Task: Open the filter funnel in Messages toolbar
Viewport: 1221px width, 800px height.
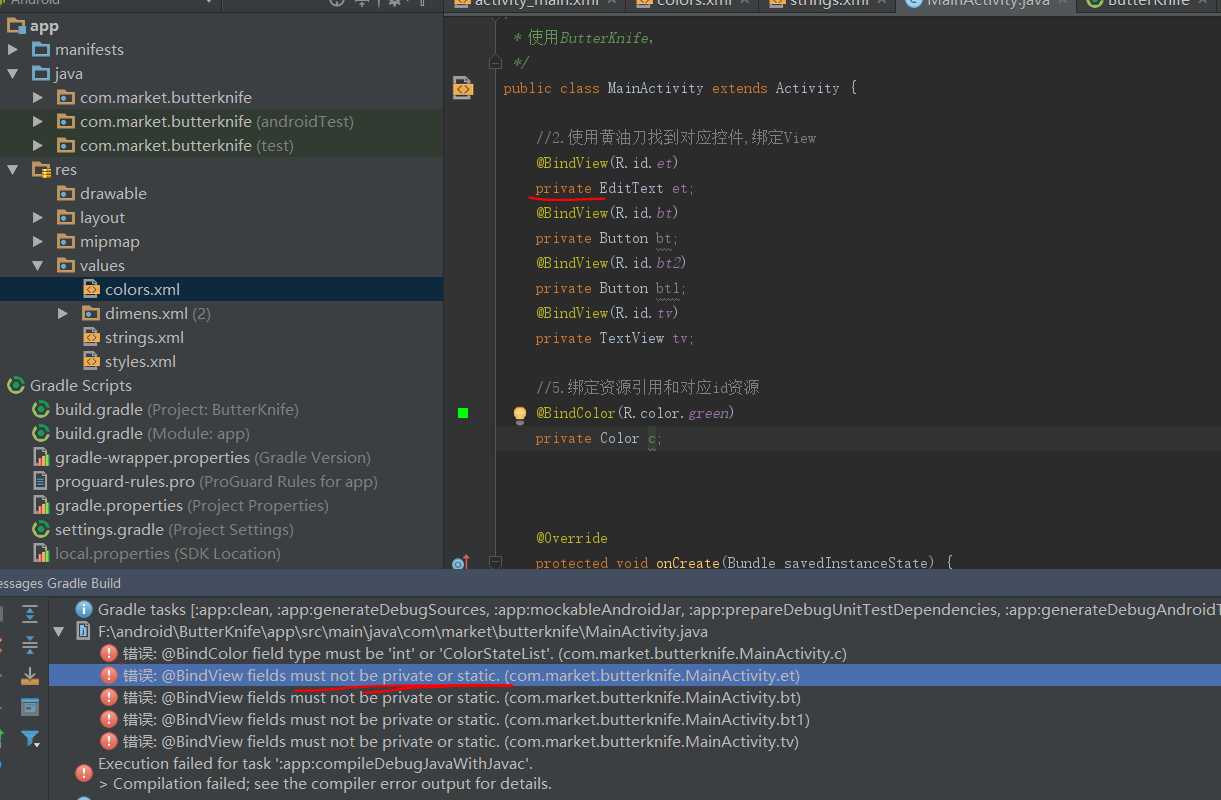Action: point(30,739)
